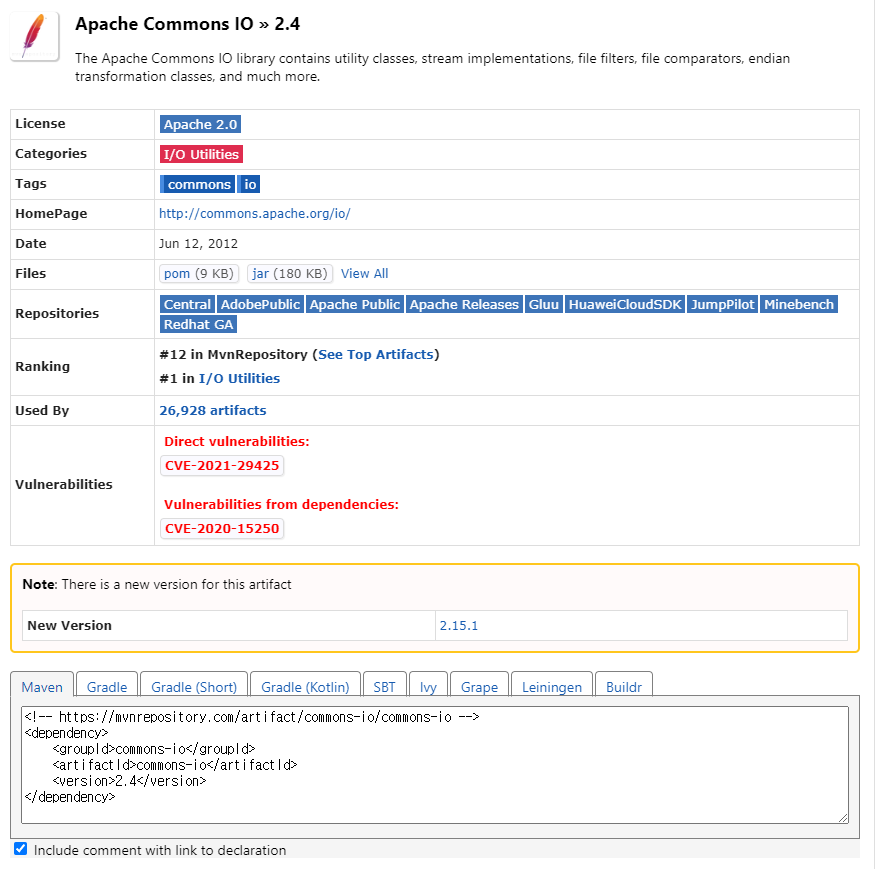This screenshot has width=876, height=869.
Task: Open the Central repository badge
Action: pos(187,305)
